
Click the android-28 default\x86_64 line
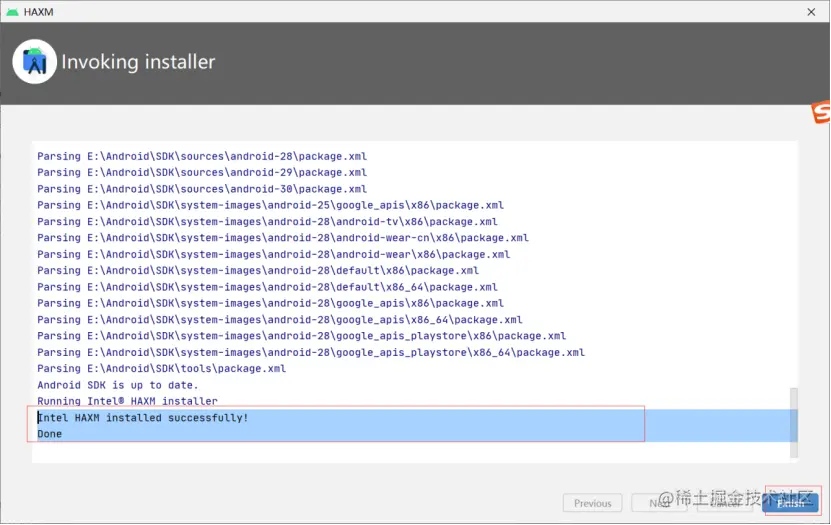(267, 287)
